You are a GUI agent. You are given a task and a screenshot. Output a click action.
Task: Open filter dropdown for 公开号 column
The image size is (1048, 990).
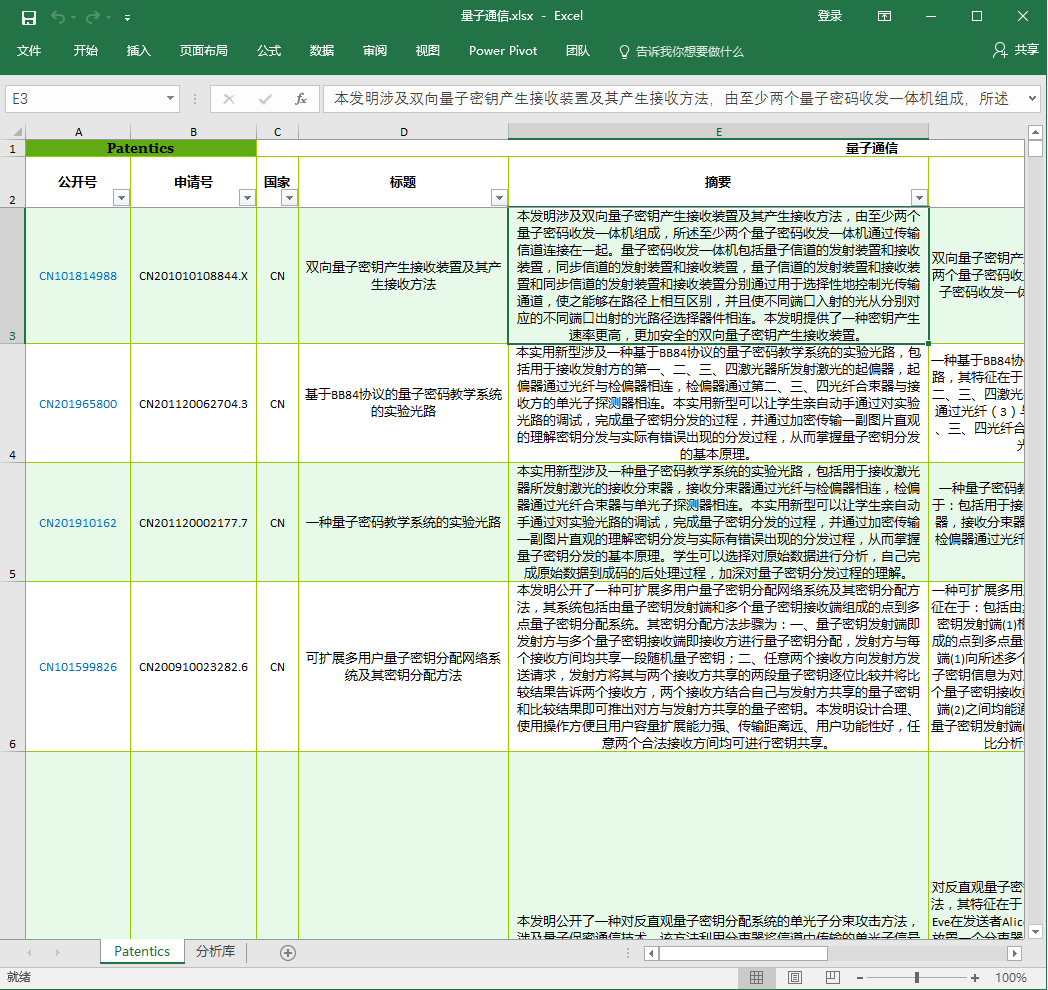pyautogui.click(x=121, y=198)
